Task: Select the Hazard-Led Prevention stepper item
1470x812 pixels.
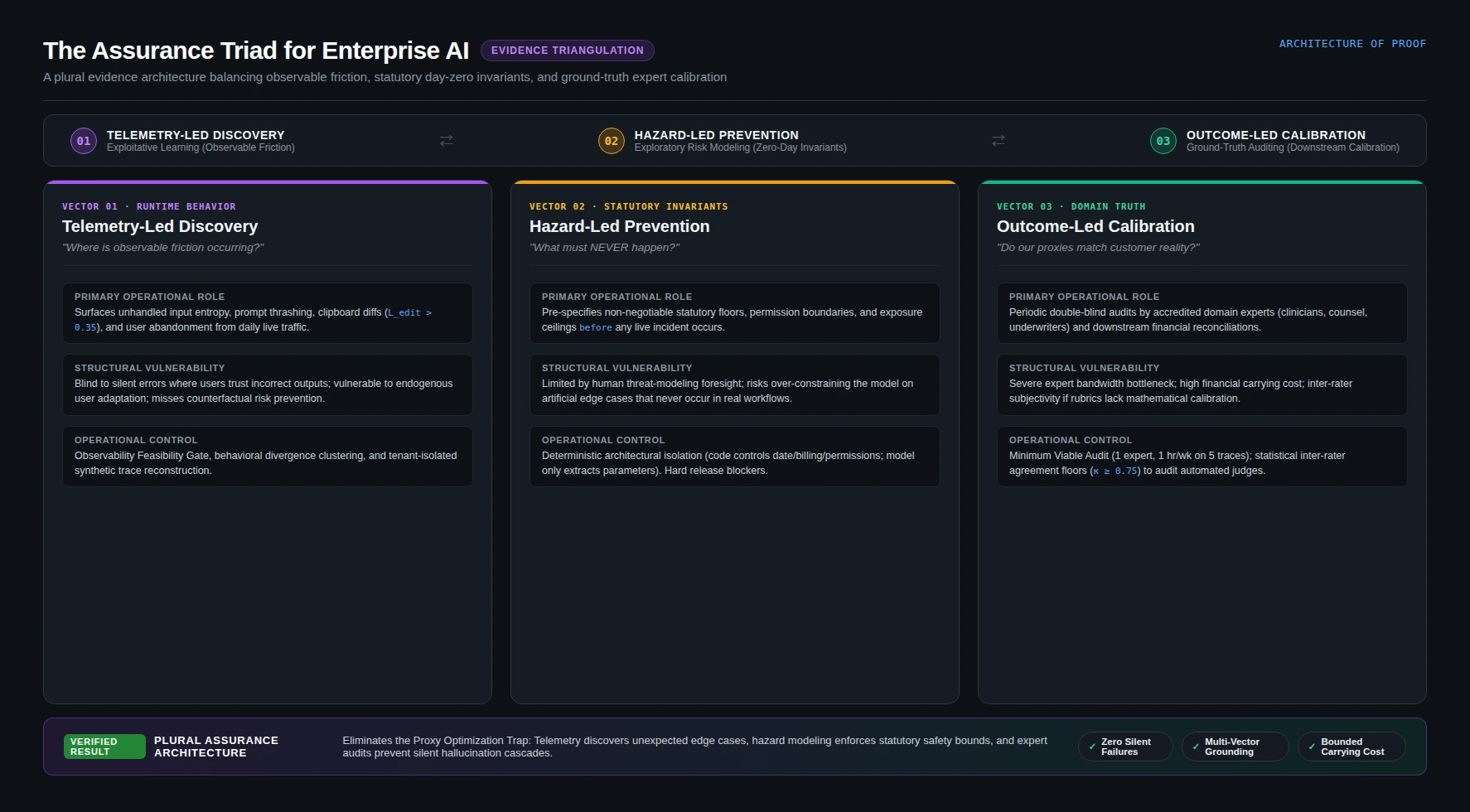Action: [723, 141]
